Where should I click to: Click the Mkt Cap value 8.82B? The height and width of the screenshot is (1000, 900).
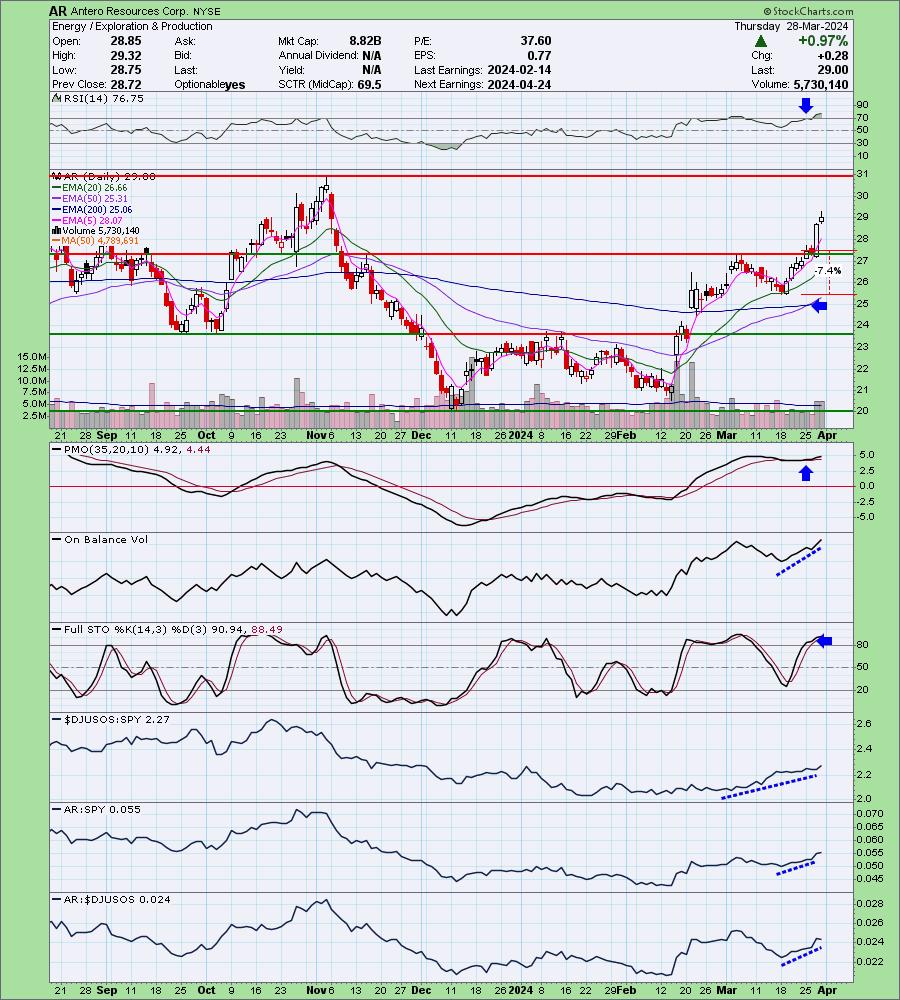tap(365, 41)
